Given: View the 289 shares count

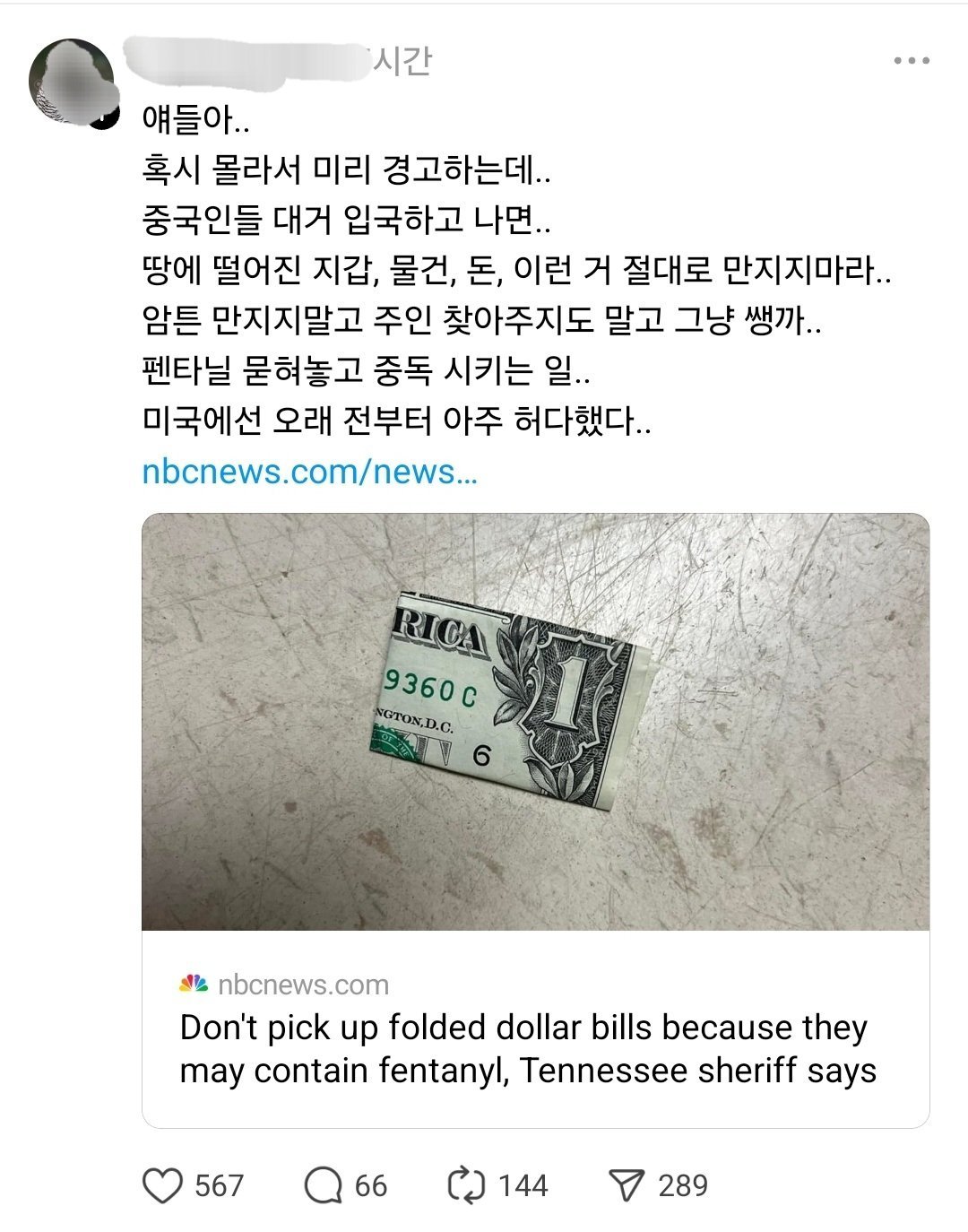Looking at the screenshot, I should (683, 1185).
